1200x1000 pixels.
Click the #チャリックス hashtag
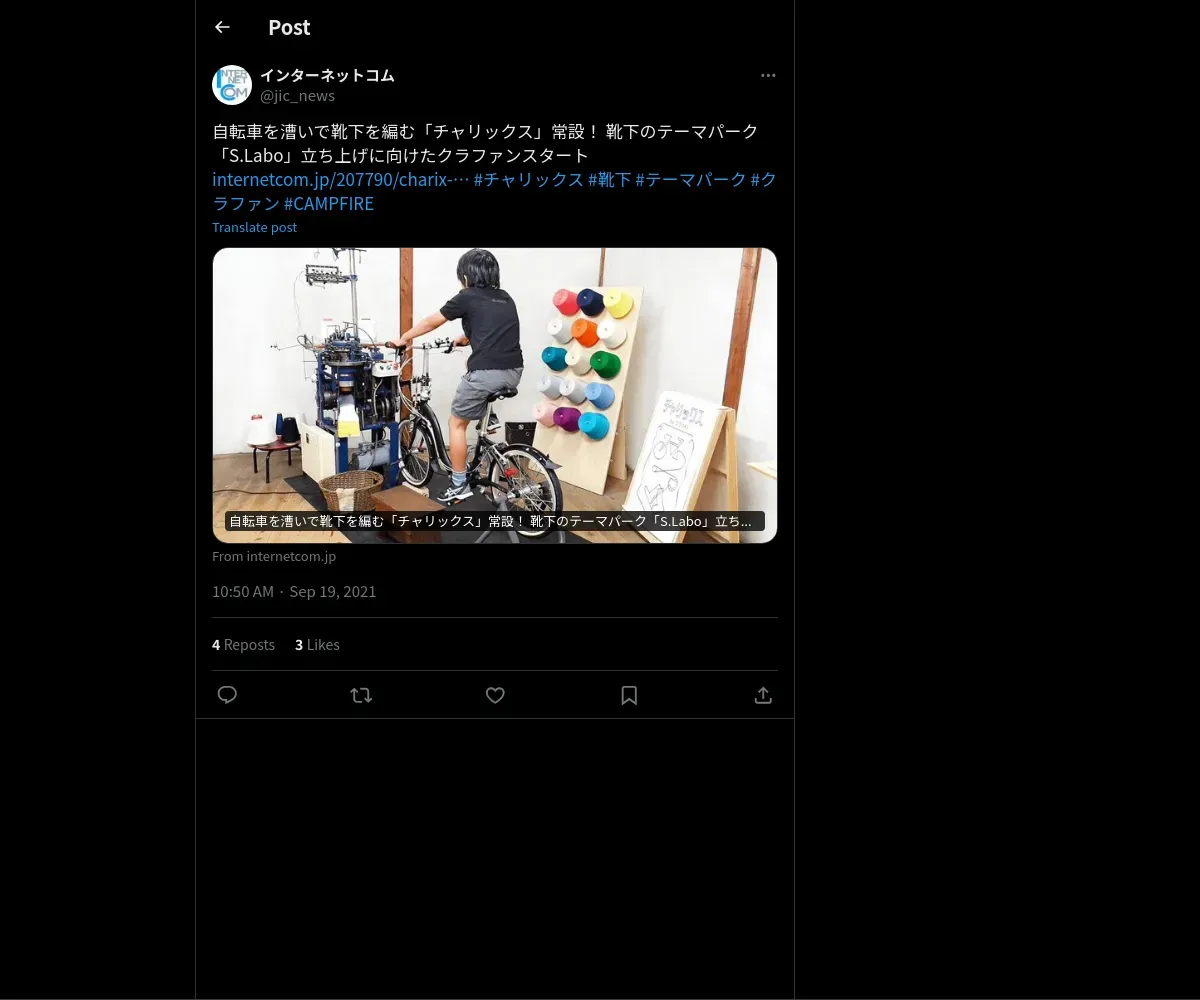528,180
